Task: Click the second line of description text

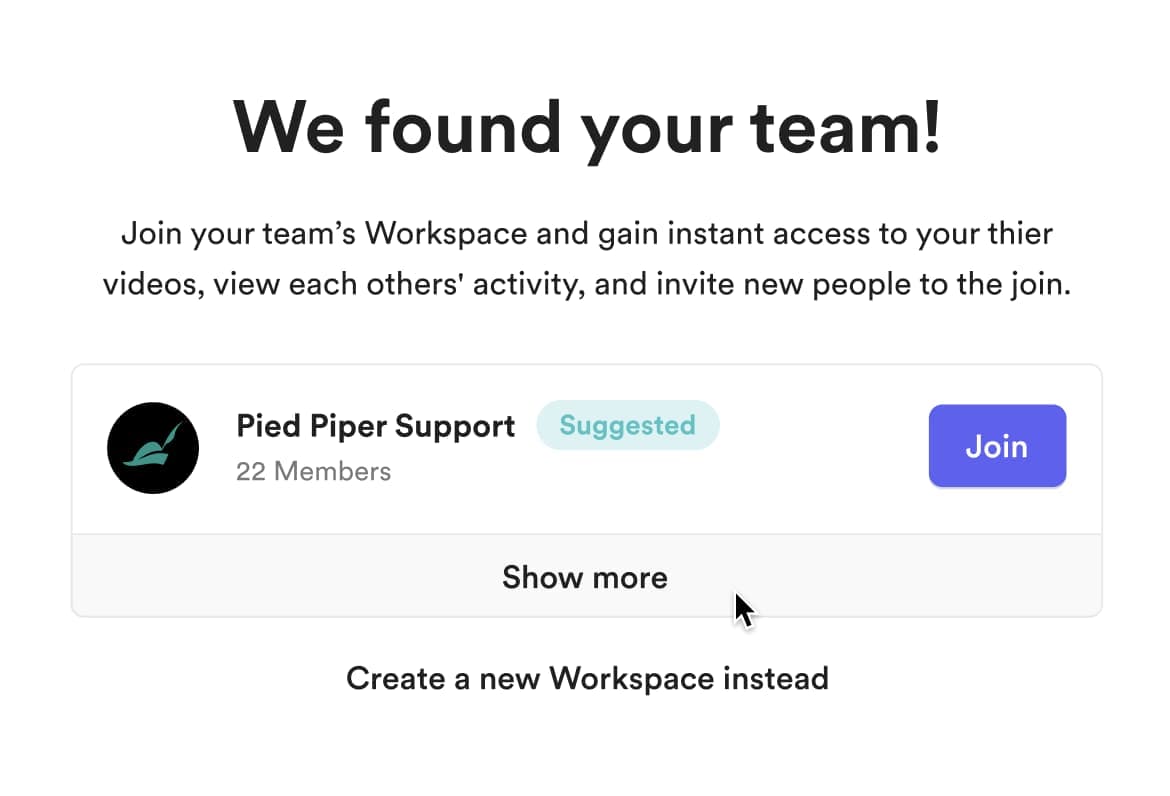Action: tap(586, 284)
